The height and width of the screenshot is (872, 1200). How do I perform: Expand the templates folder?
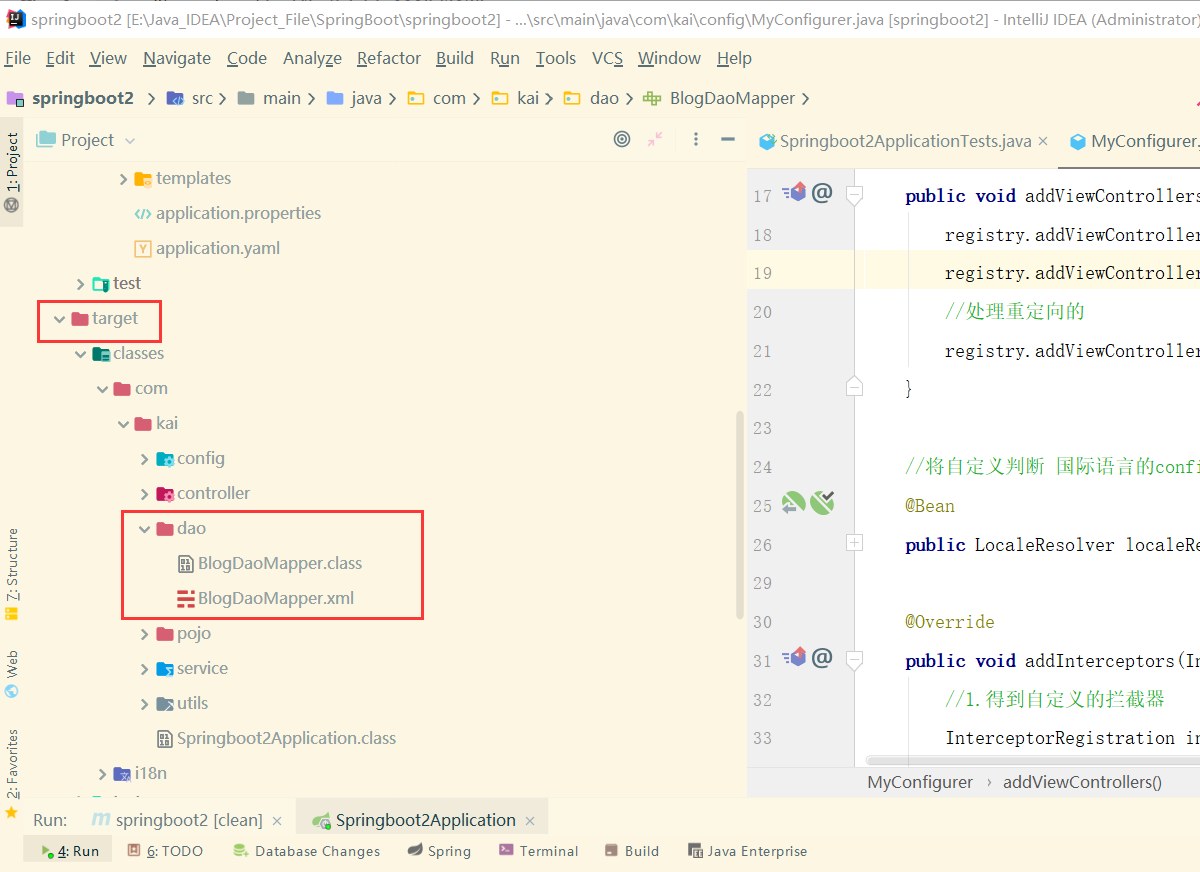(123, 179)
